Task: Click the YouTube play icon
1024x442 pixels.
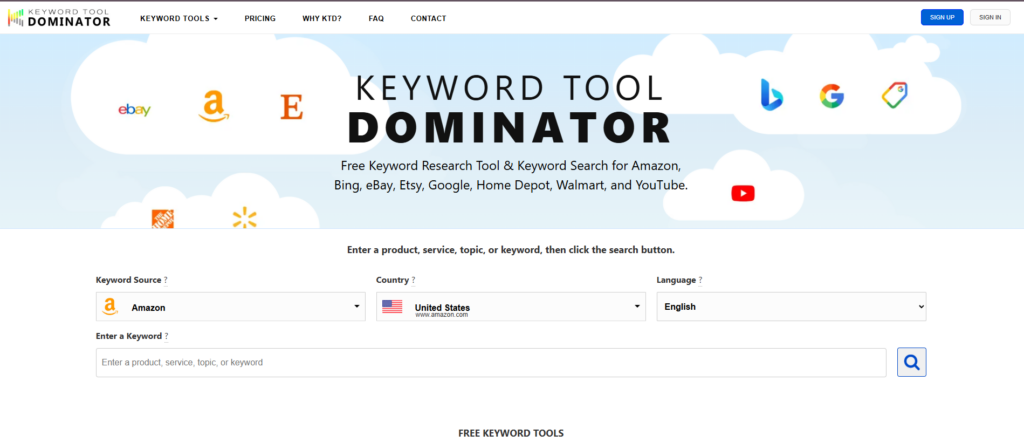Action: 743,193
